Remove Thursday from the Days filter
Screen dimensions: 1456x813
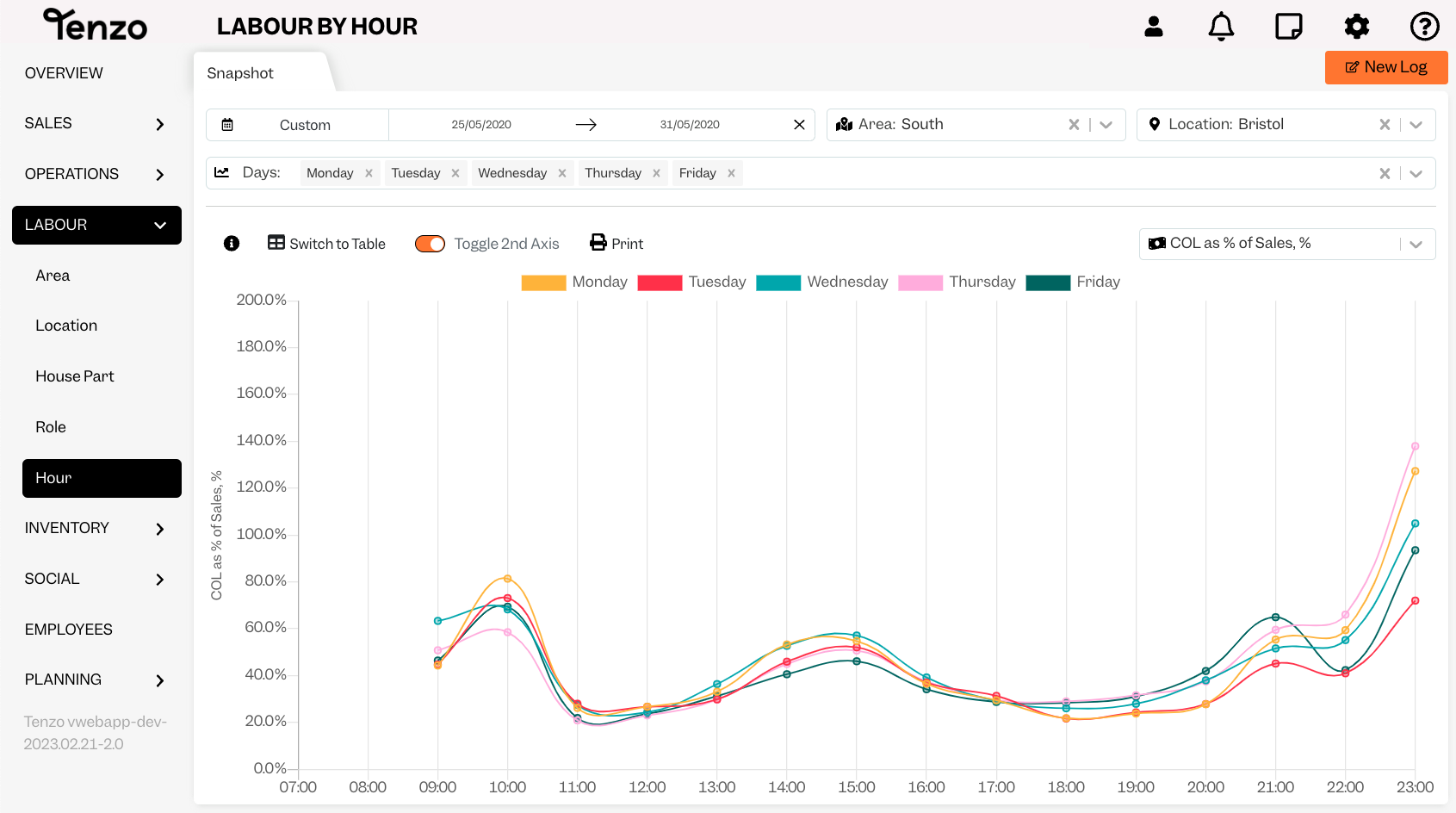click(x=656, y=173)
